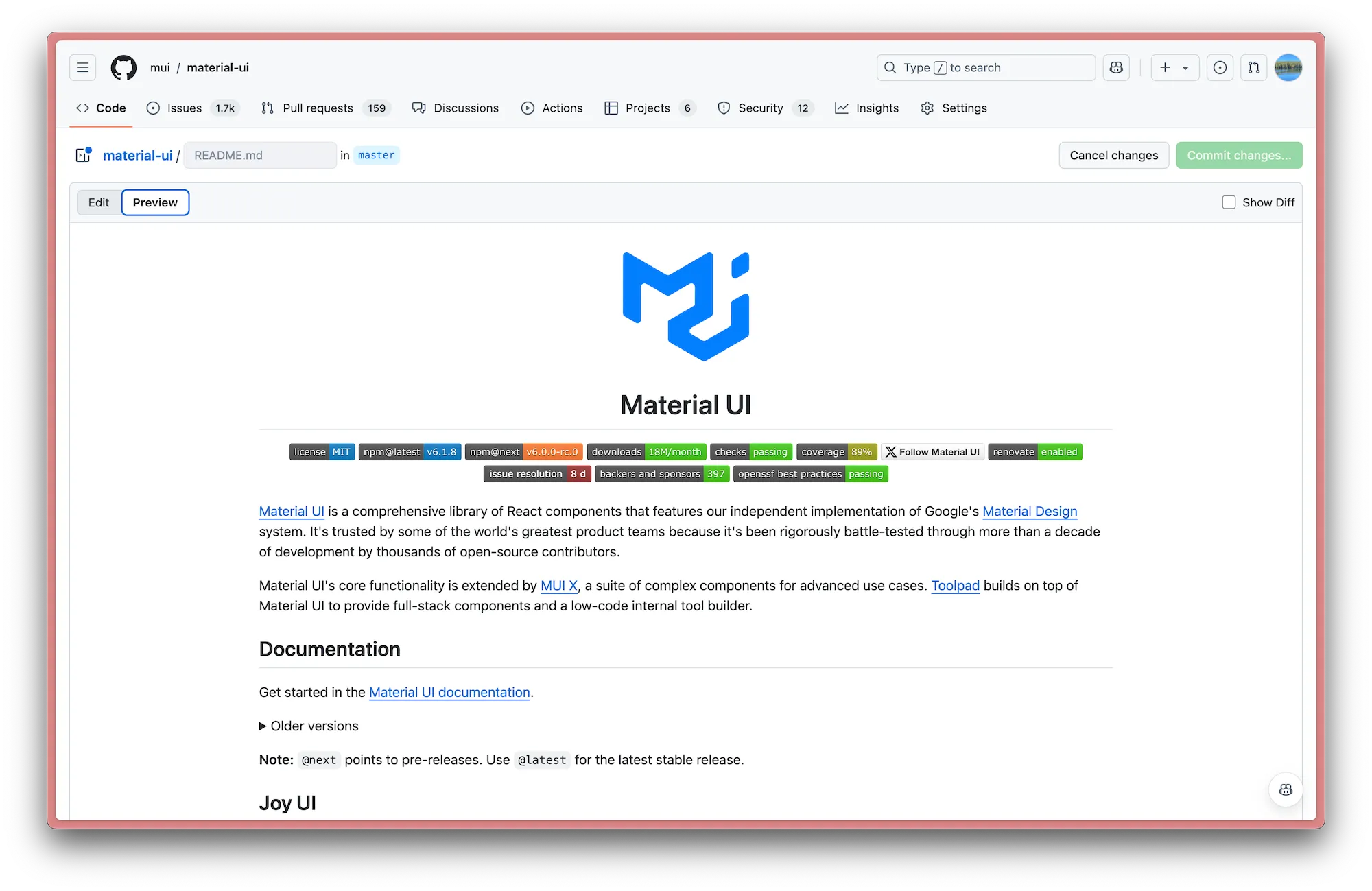This screenshot has width=1372, height=891.
Task: Open the hamburger navigation menu
Action: click(x=82, y=67)
